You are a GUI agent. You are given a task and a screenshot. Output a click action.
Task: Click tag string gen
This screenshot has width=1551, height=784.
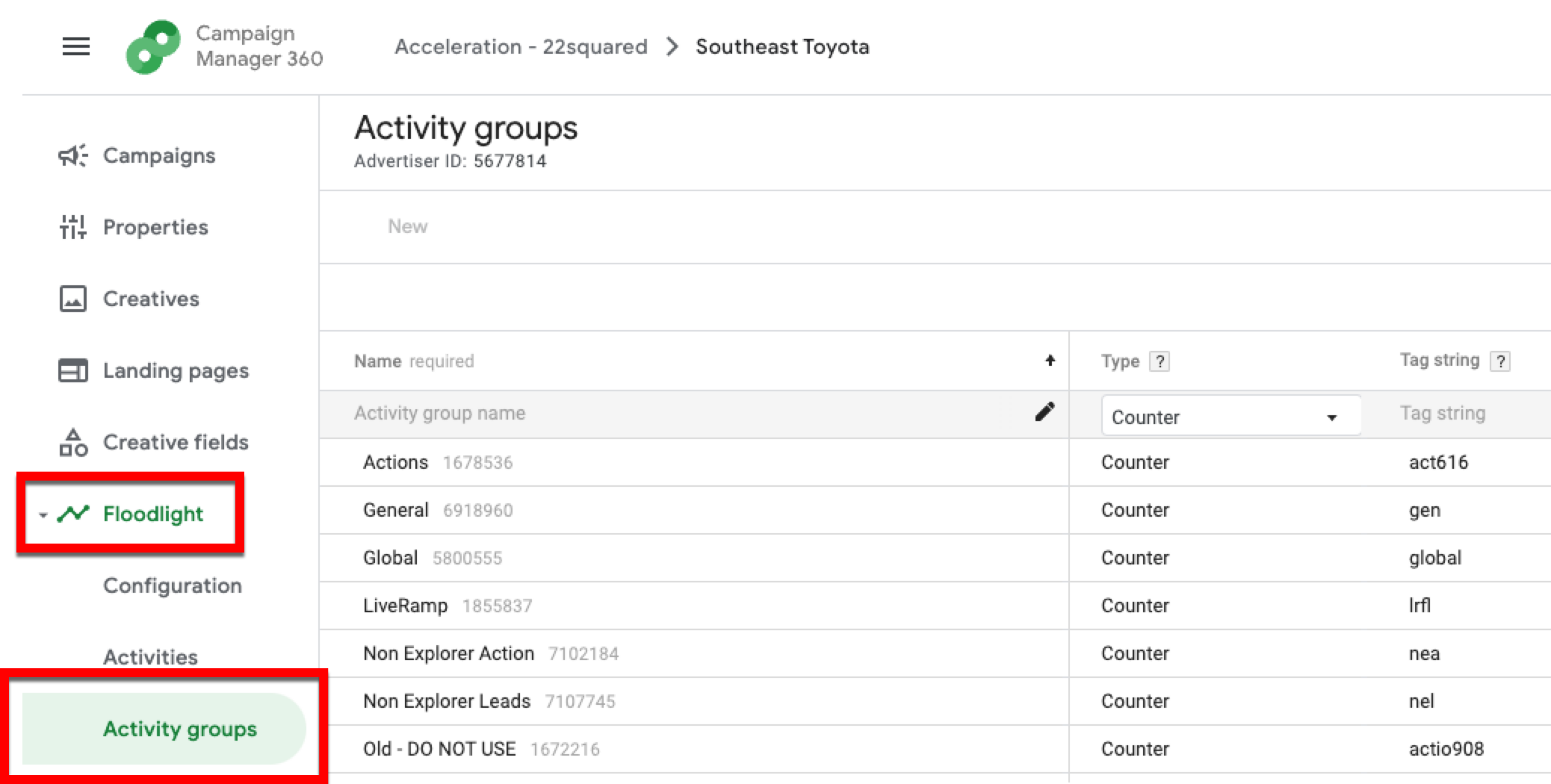click(x=1425, y=511)
